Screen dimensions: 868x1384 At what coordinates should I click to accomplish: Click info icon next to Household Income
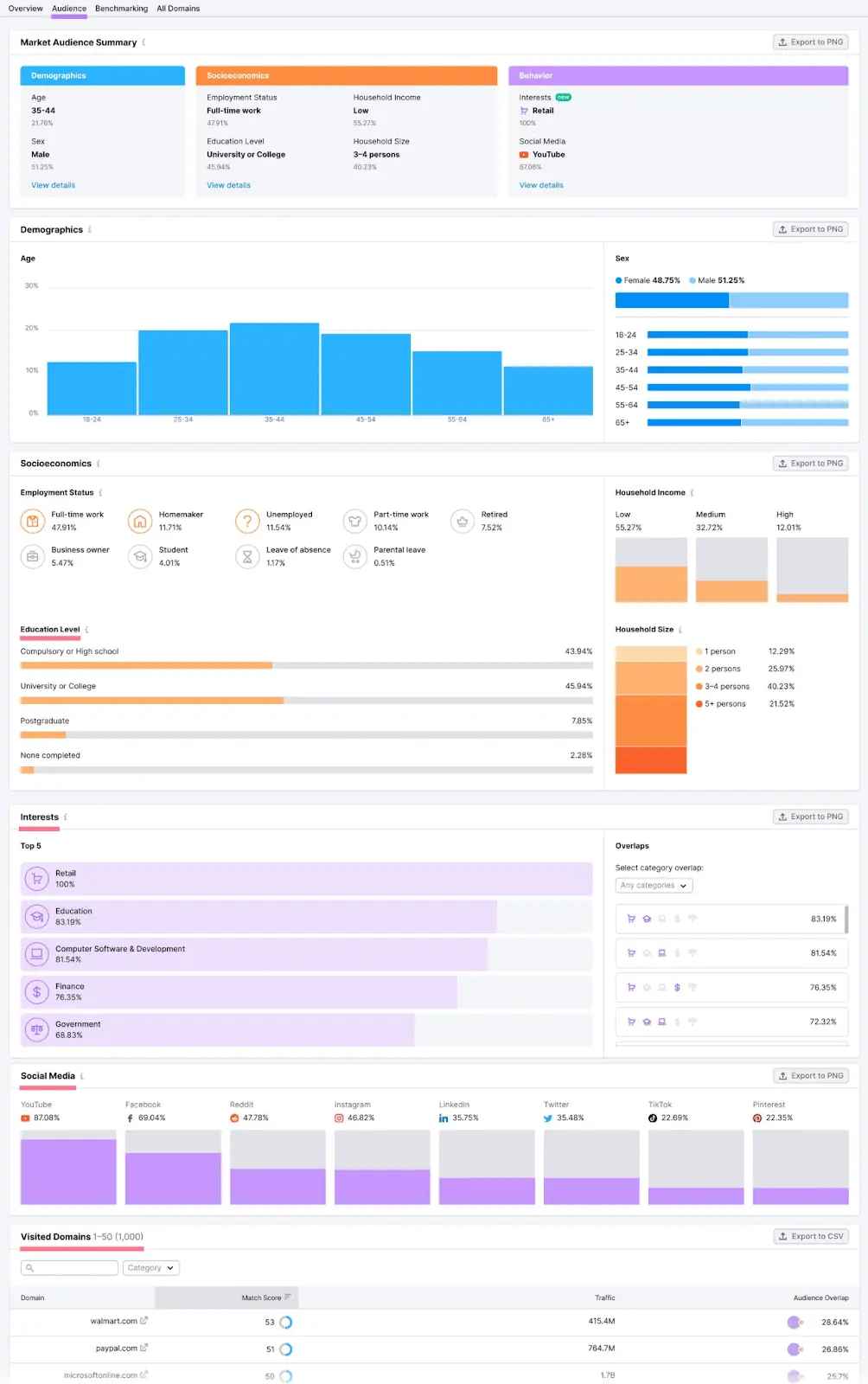(x=692, y=493)
